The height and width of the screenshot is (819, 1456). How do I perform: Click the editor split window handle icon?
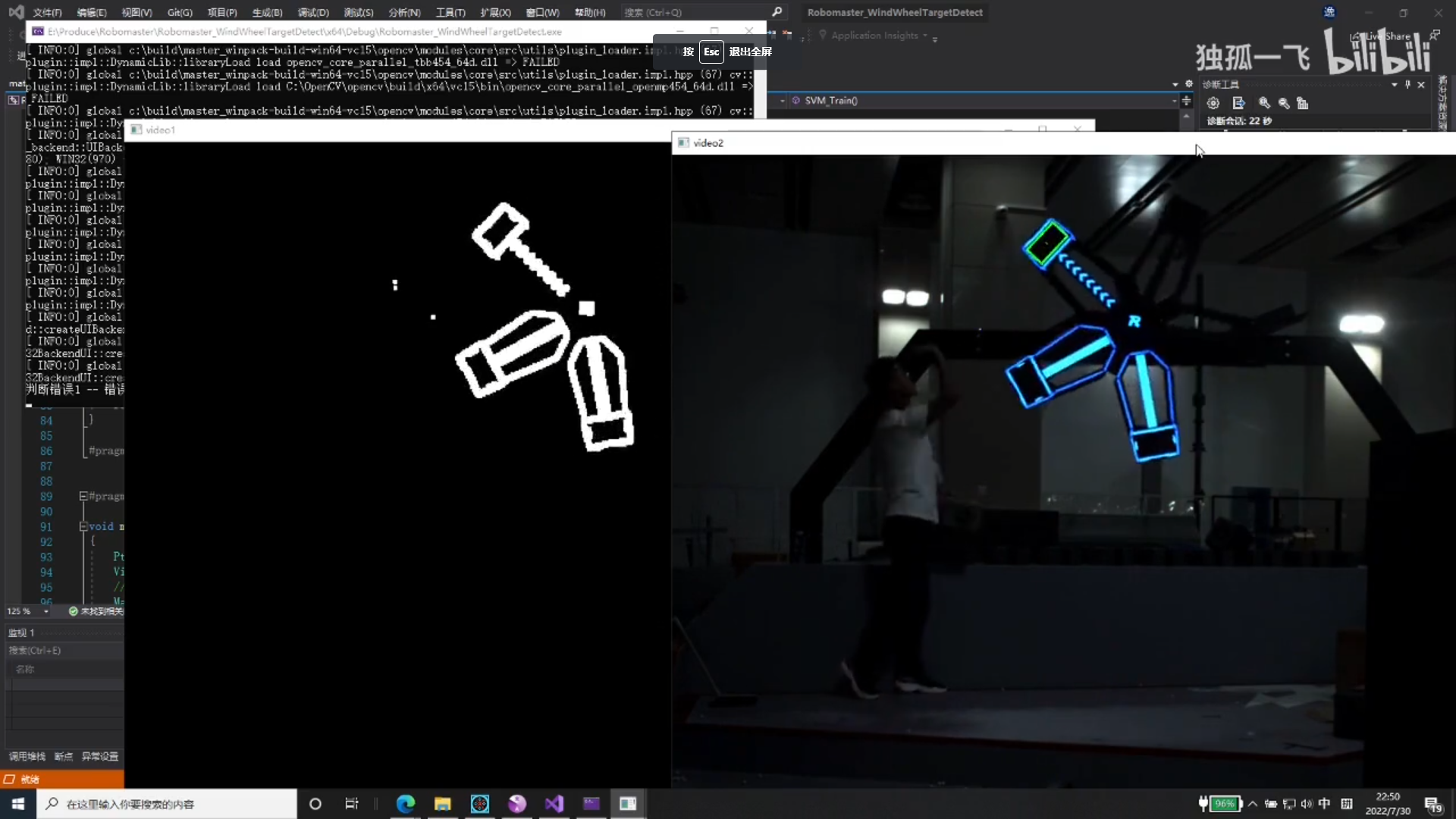point(1187,100)
